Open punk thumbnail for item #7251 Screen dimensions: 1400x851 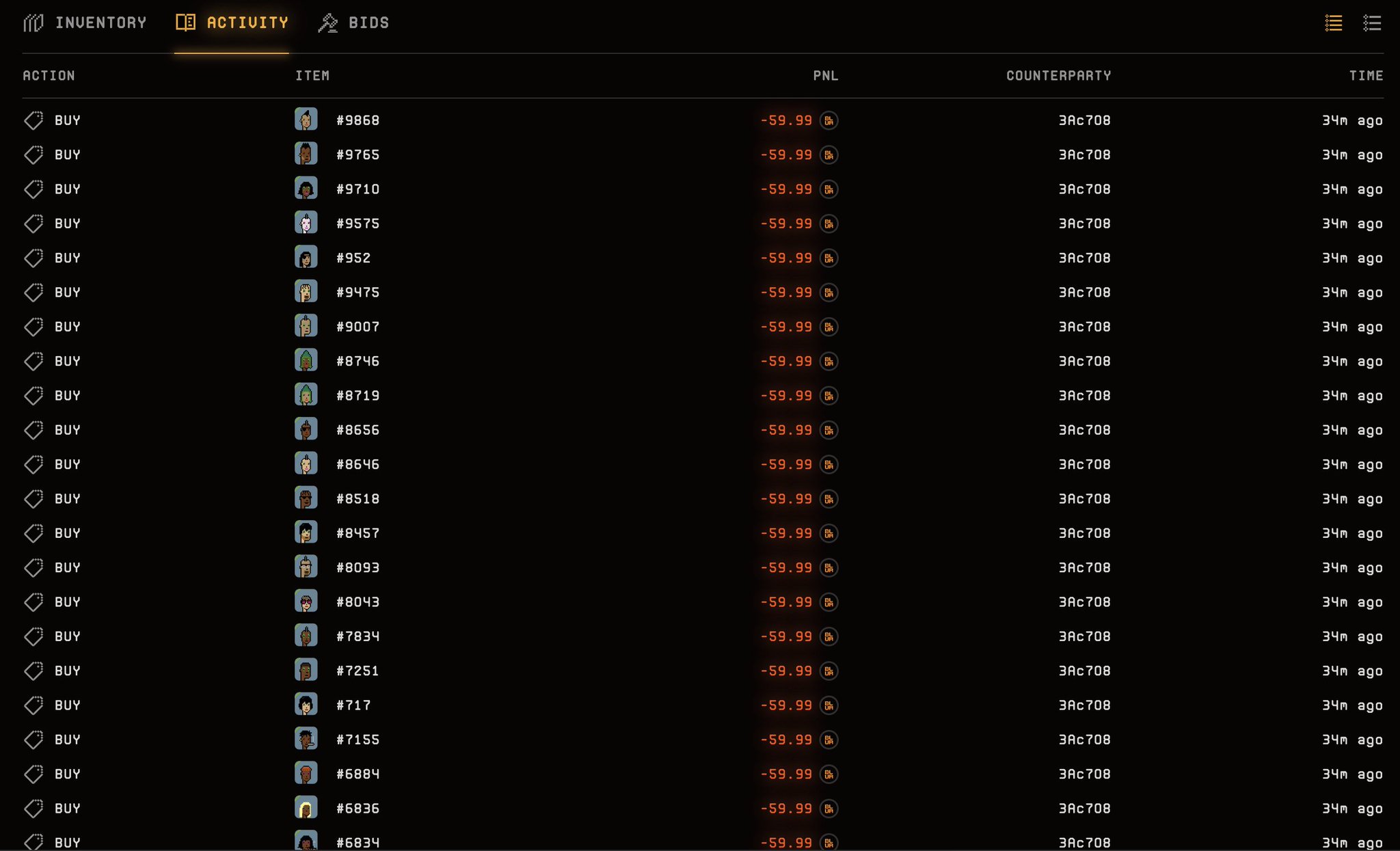306,670
